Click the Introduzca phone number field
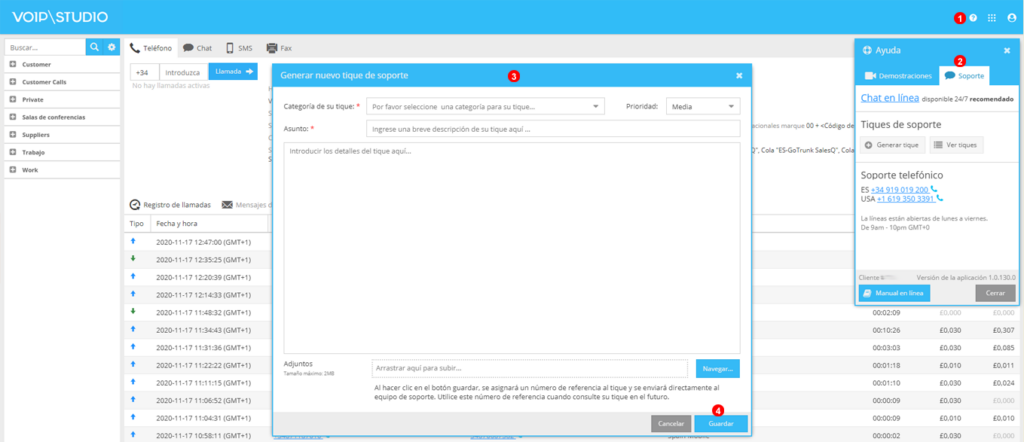 [x=184, y=72]
